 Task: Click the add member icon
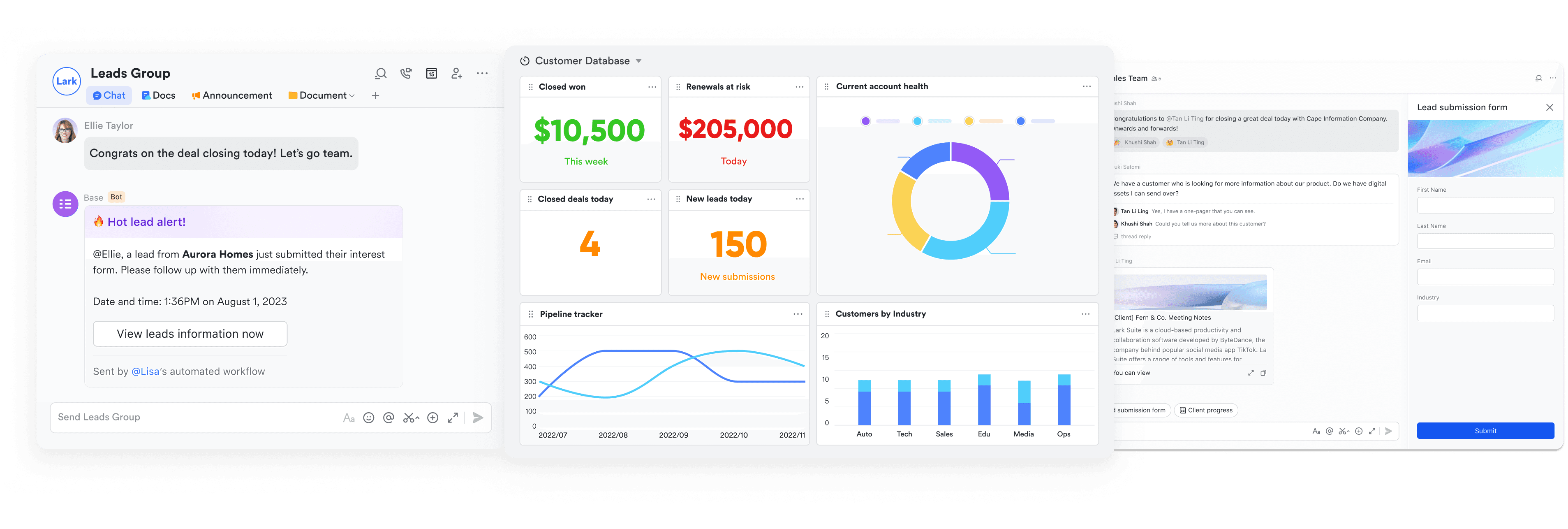click(x=456, y=74)
